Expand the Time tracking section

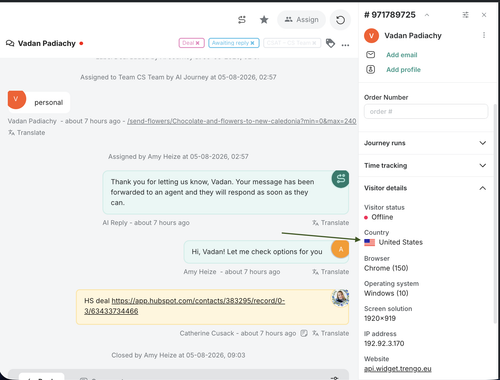point(426,165)
